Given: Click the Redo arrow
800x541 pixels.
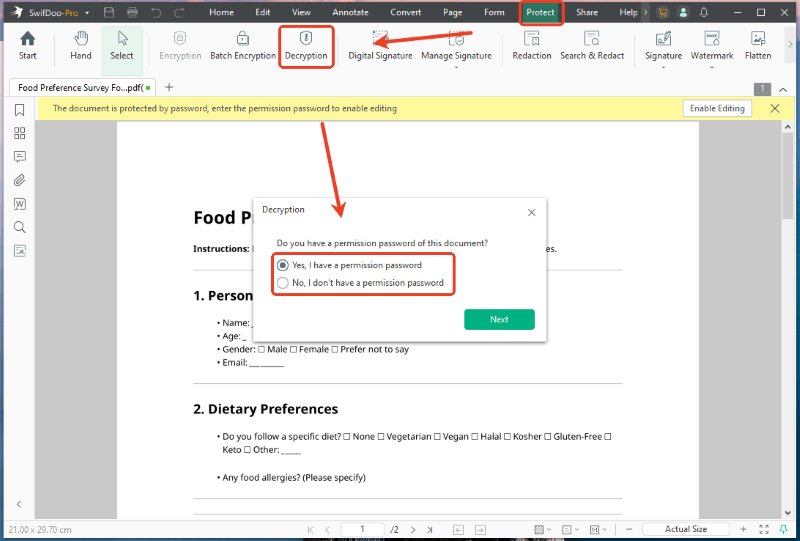Looking at the screenshot, I should (x=179, y=12).
